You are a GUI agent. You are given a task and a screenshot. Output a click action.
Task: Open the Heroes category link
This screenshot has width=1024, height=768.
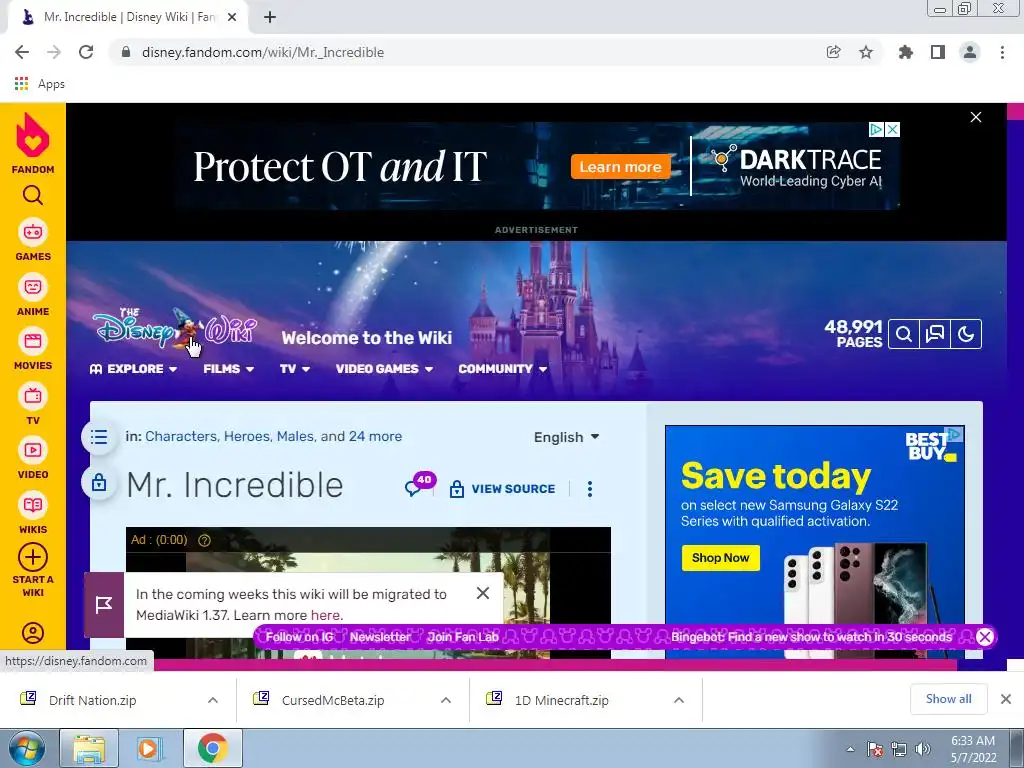[246, 436]
